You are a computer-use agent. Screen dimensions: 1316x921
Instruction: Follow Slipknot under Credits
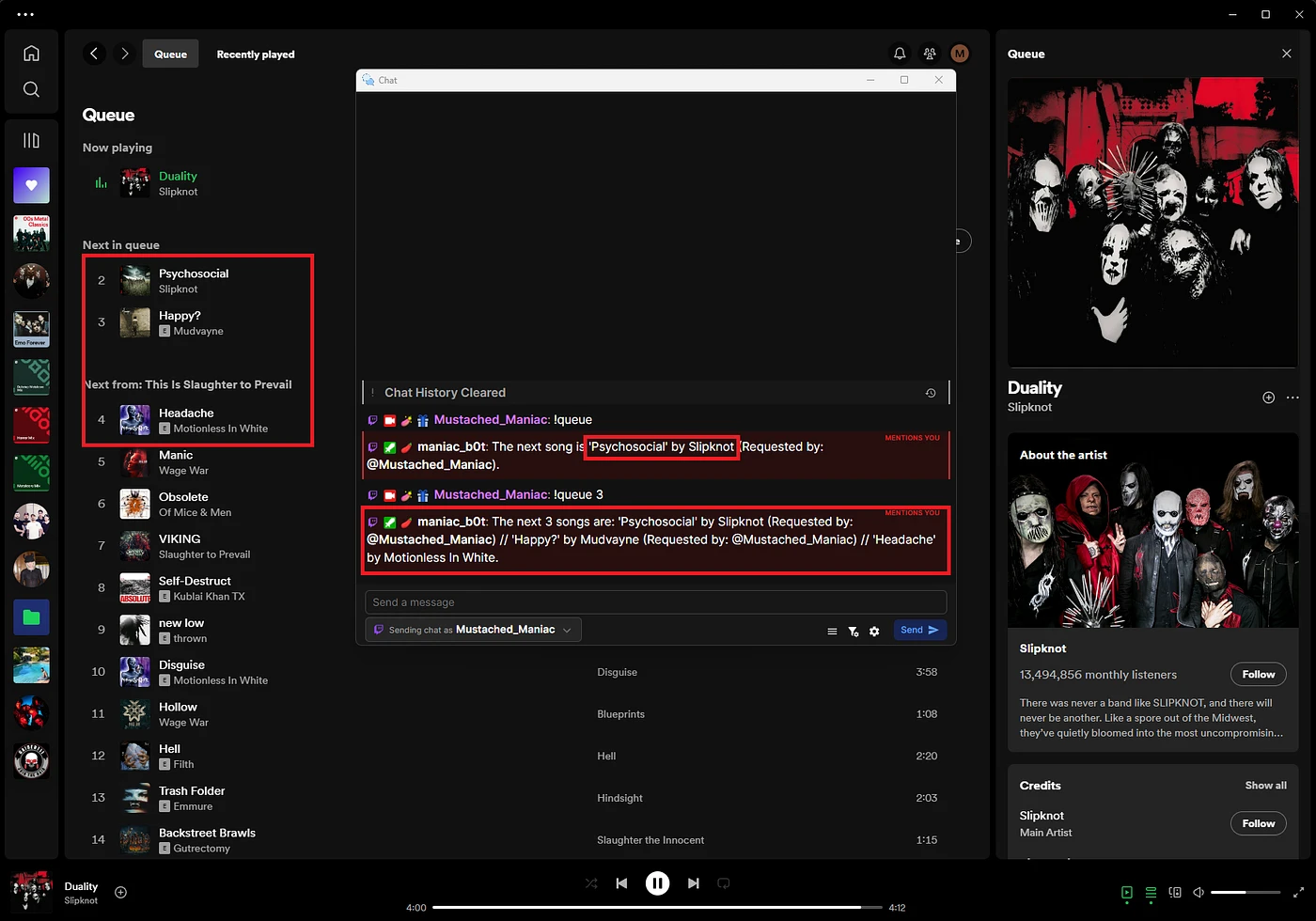[1258, 823]
